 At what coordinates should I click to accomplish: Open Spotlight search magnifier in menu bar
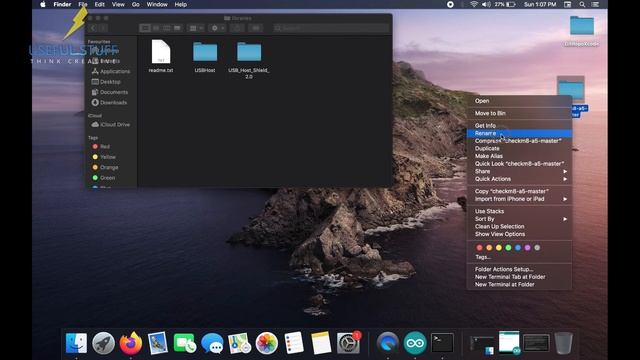point(582,4)
